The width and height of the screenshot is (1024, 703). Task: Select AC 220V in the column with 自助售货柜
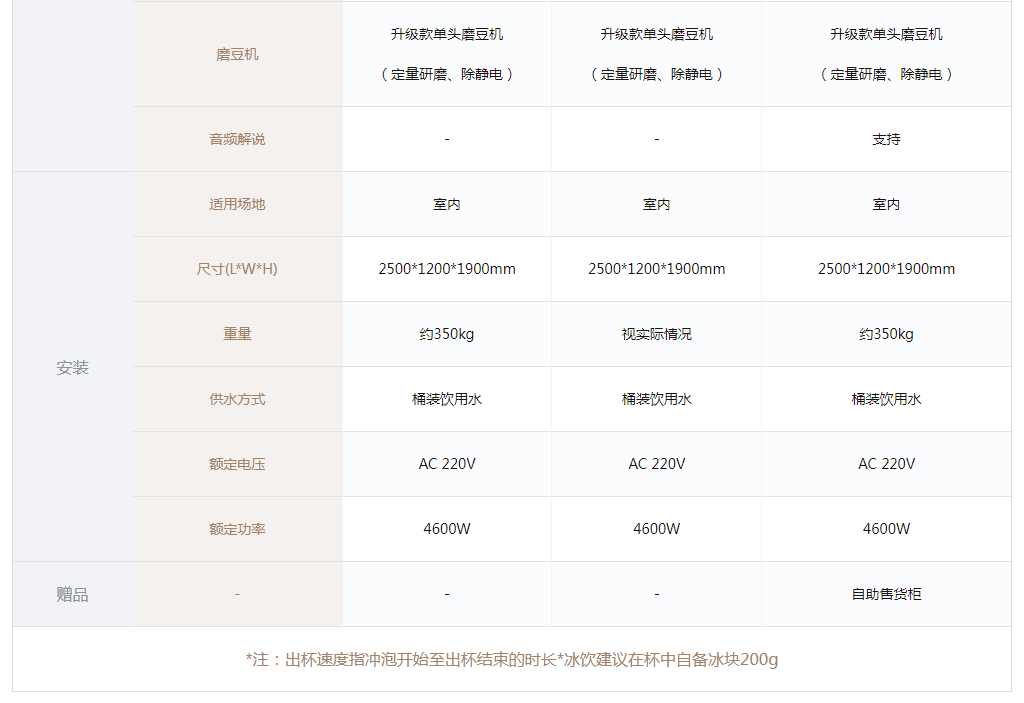click(x=886, y=464)
